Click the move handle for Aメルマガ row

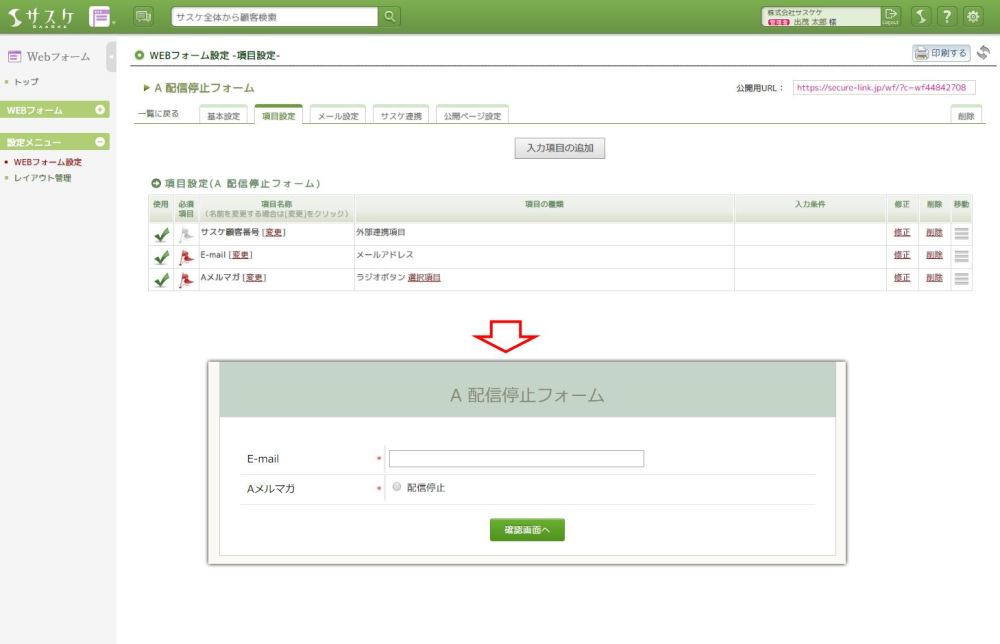pyautogui.click(x=961, y=279)
